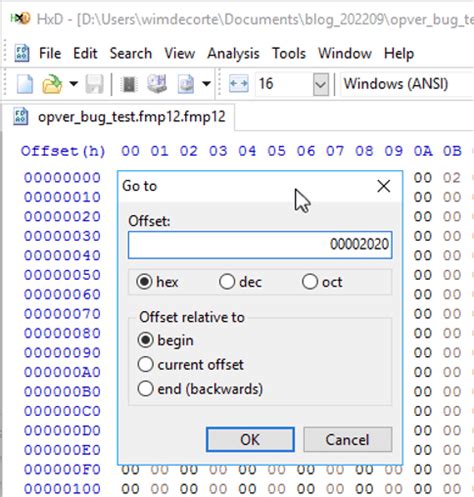
Task: Click the 02 byte in row 00000000
Action: 452,178
